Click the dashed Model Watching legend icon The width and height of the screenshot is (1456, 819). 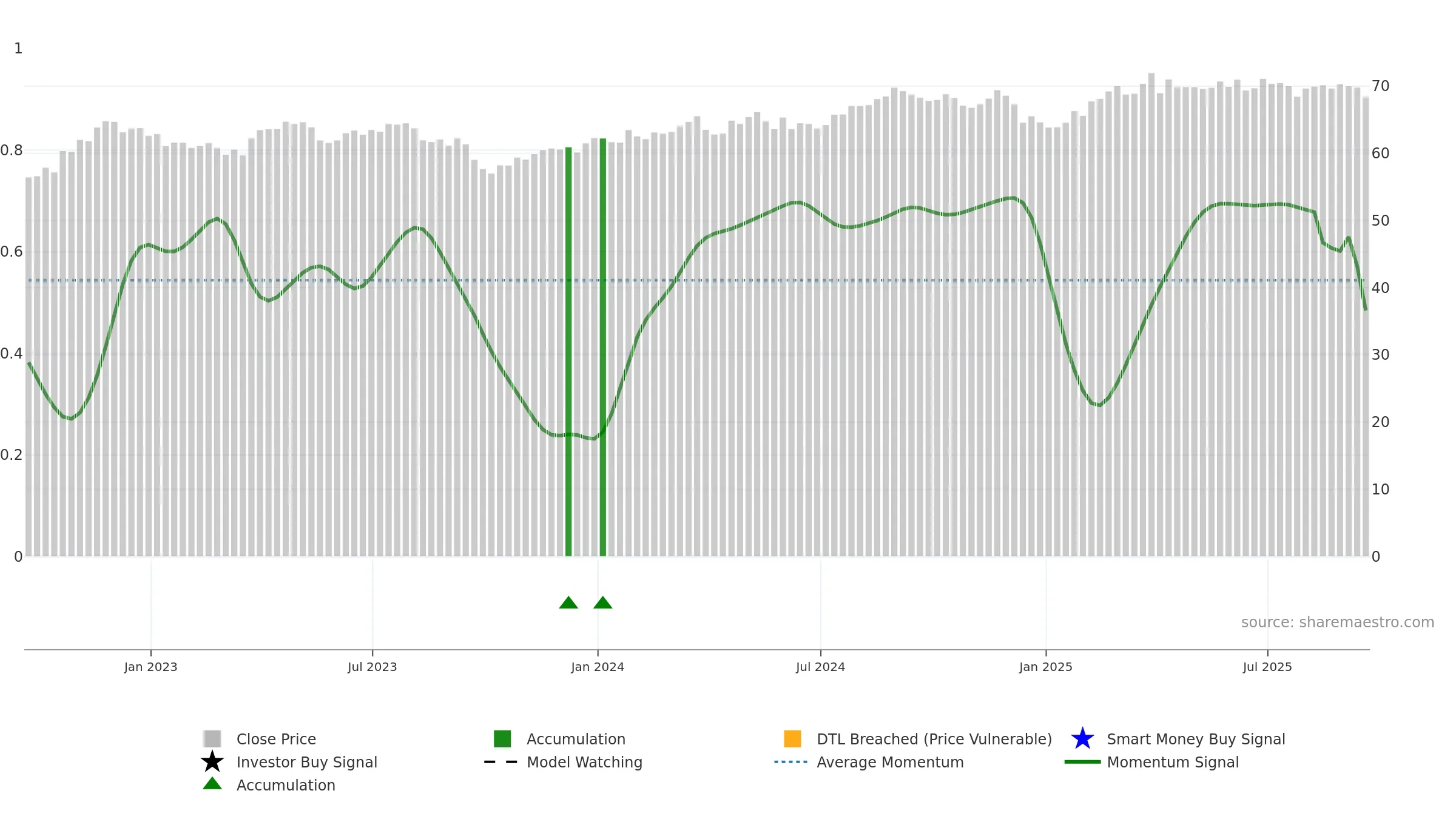point(501,762)
